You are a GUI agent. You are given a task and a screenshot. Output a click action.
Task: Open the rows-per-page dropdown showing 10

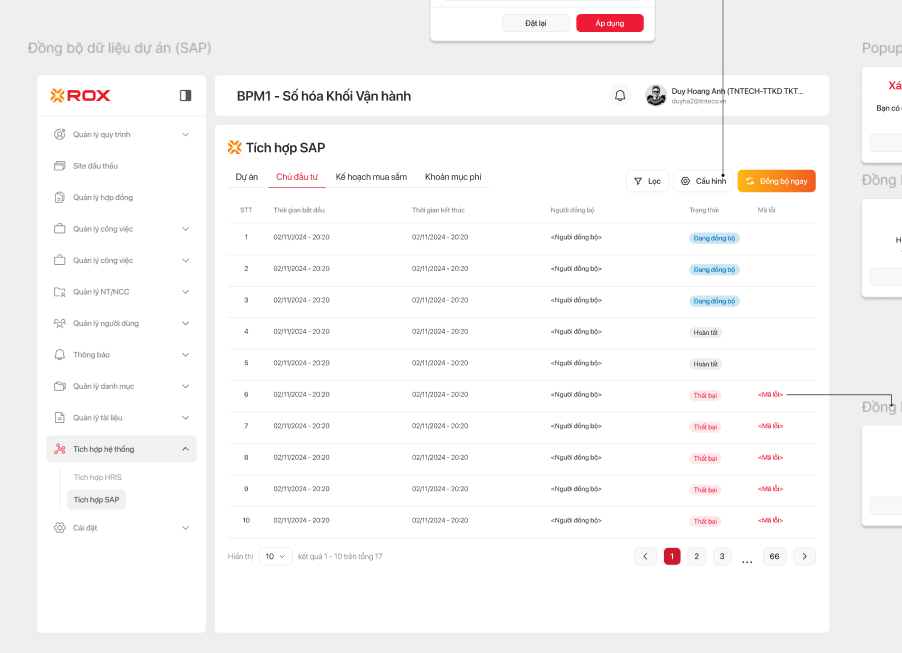pyautogui.click(x=275, y=556)
